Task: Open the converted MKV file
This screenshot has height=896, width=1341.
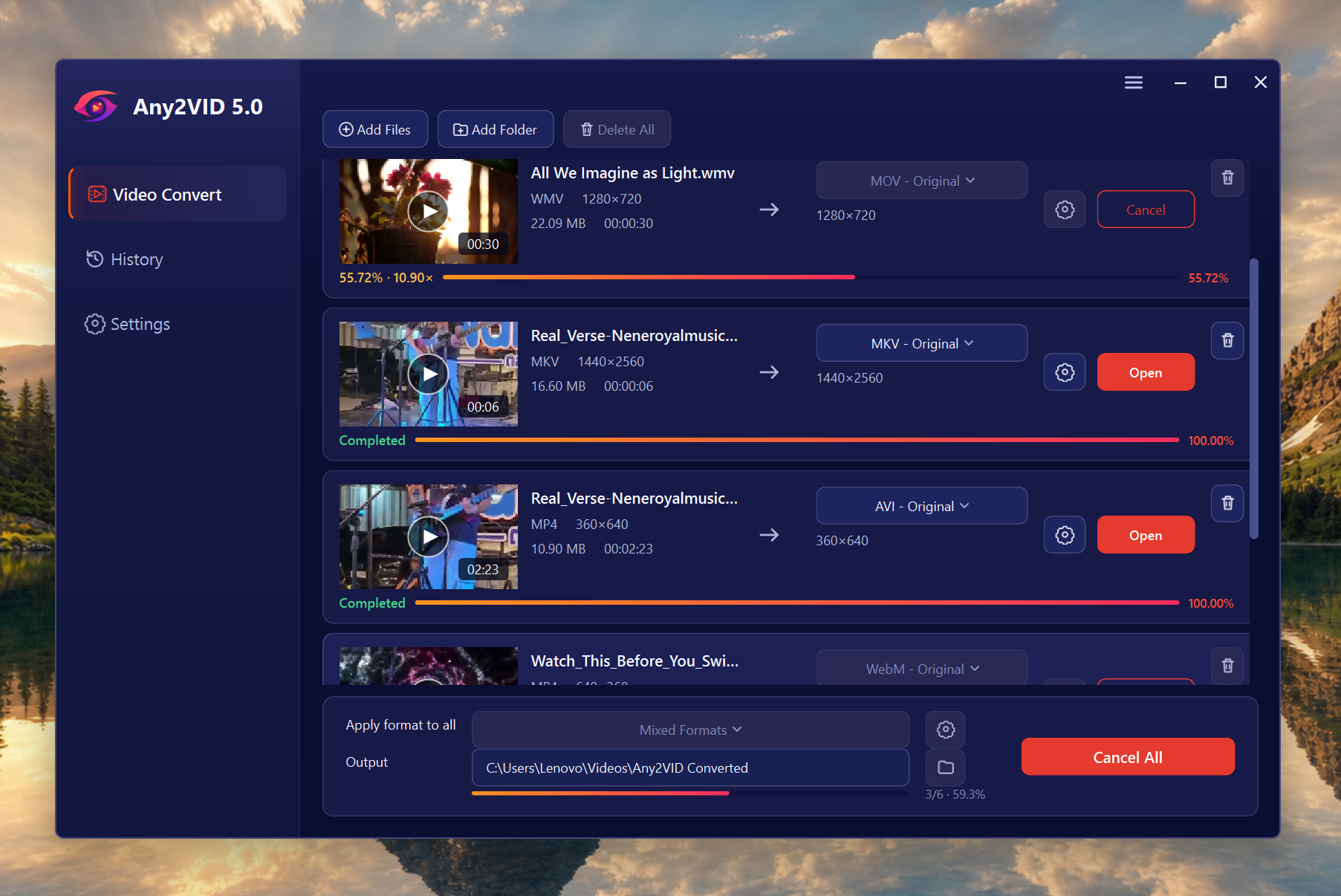Action: click(x=1146, y=372)
